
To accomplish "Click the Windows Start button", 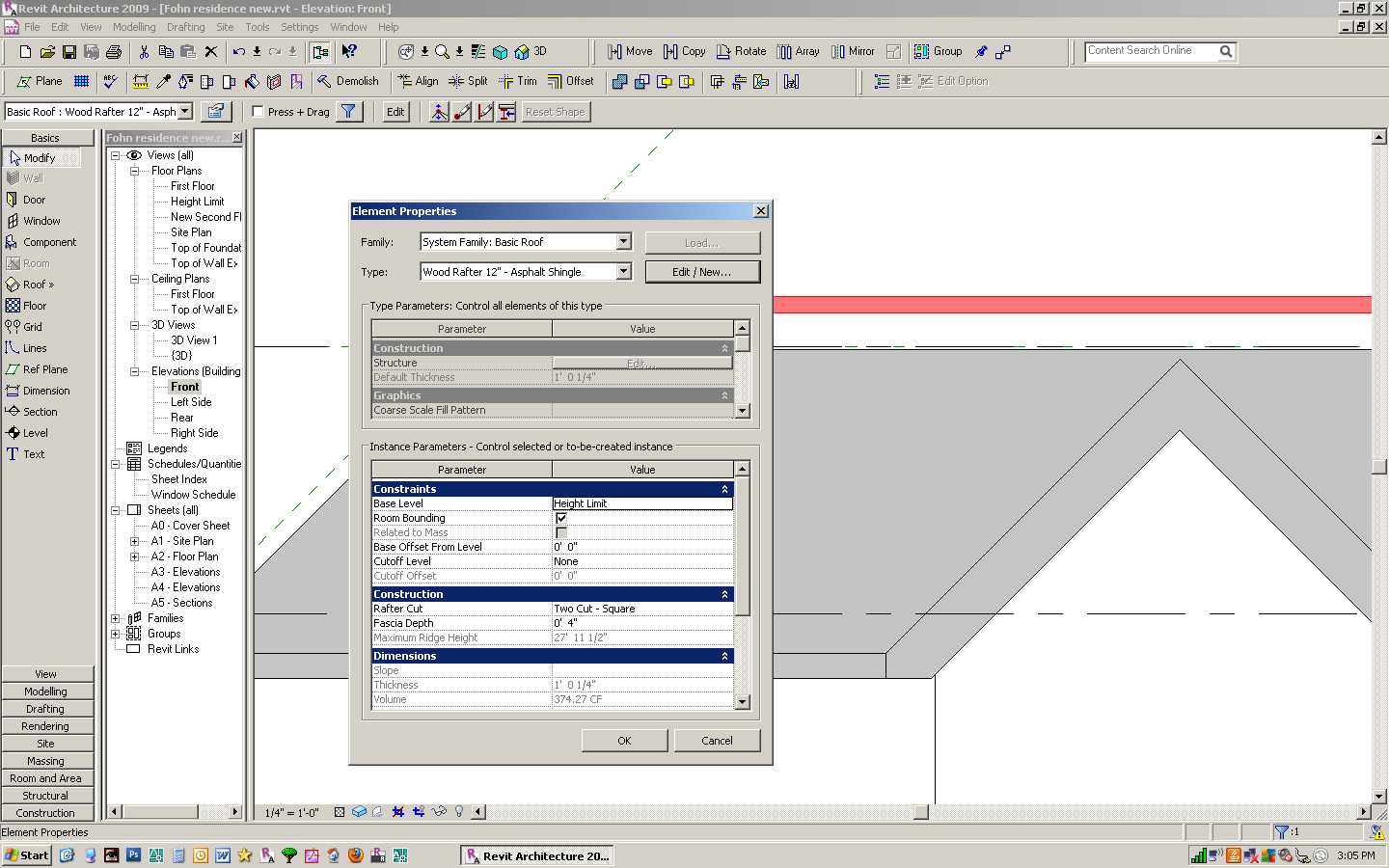I will (26, 855).
